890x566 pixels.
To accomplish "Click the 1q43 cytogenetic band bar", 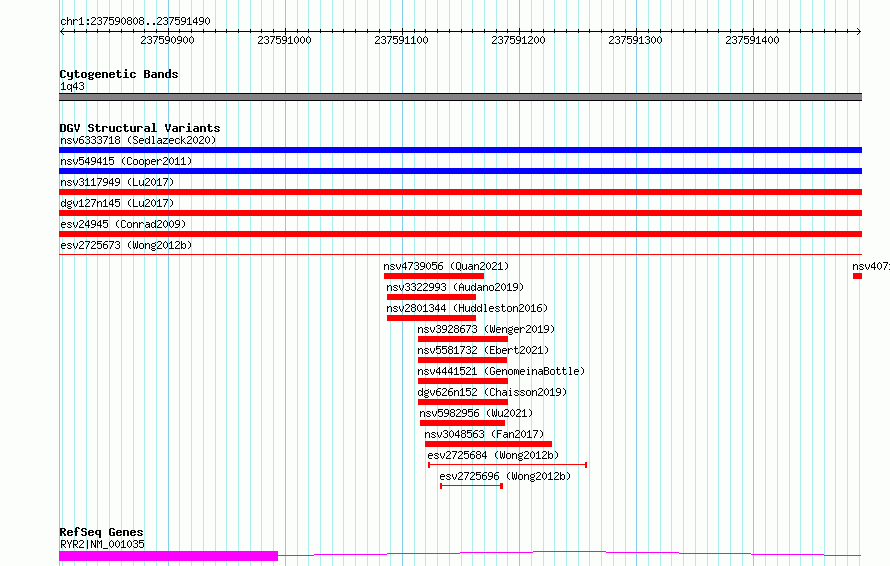I will (460, 97).
